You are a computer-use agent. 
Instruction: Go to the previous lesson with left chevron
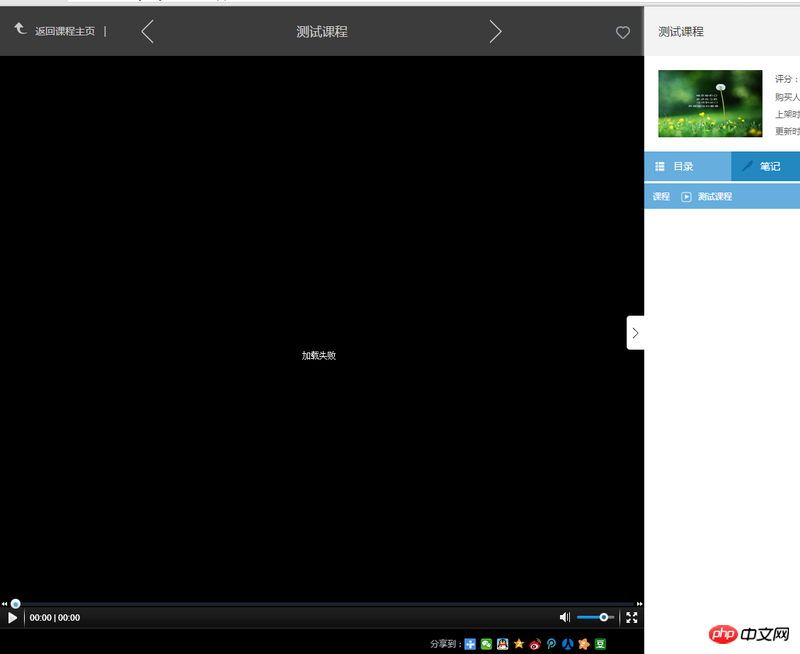point(148,32)
